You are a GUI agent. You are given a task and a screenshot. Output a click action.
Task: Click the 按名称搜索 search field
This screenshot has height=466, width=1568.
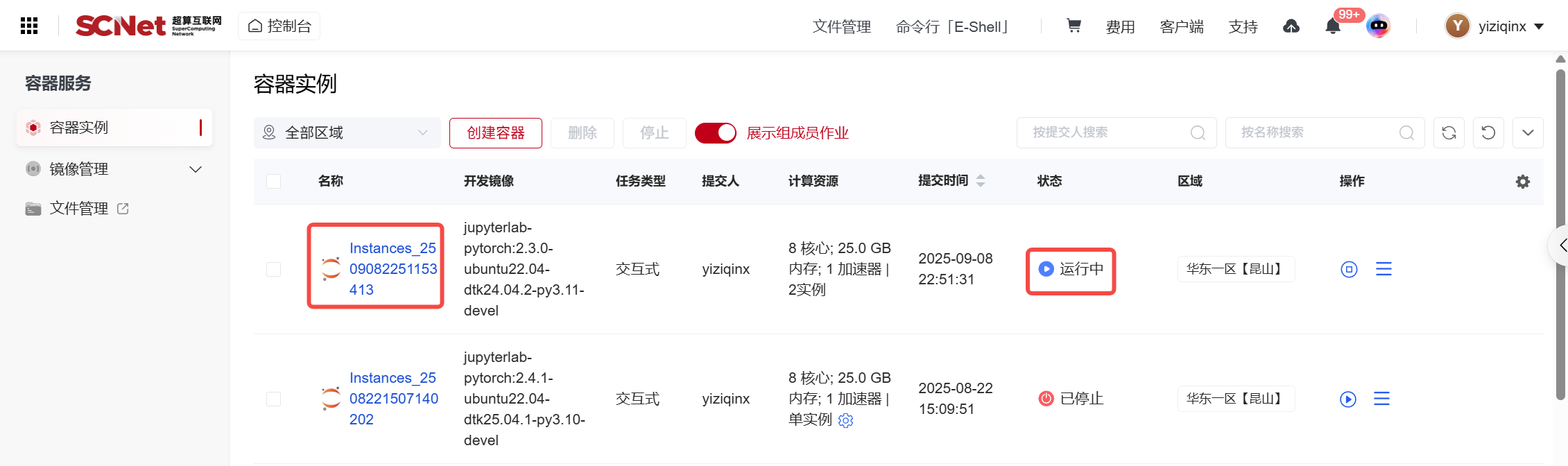1314,133
